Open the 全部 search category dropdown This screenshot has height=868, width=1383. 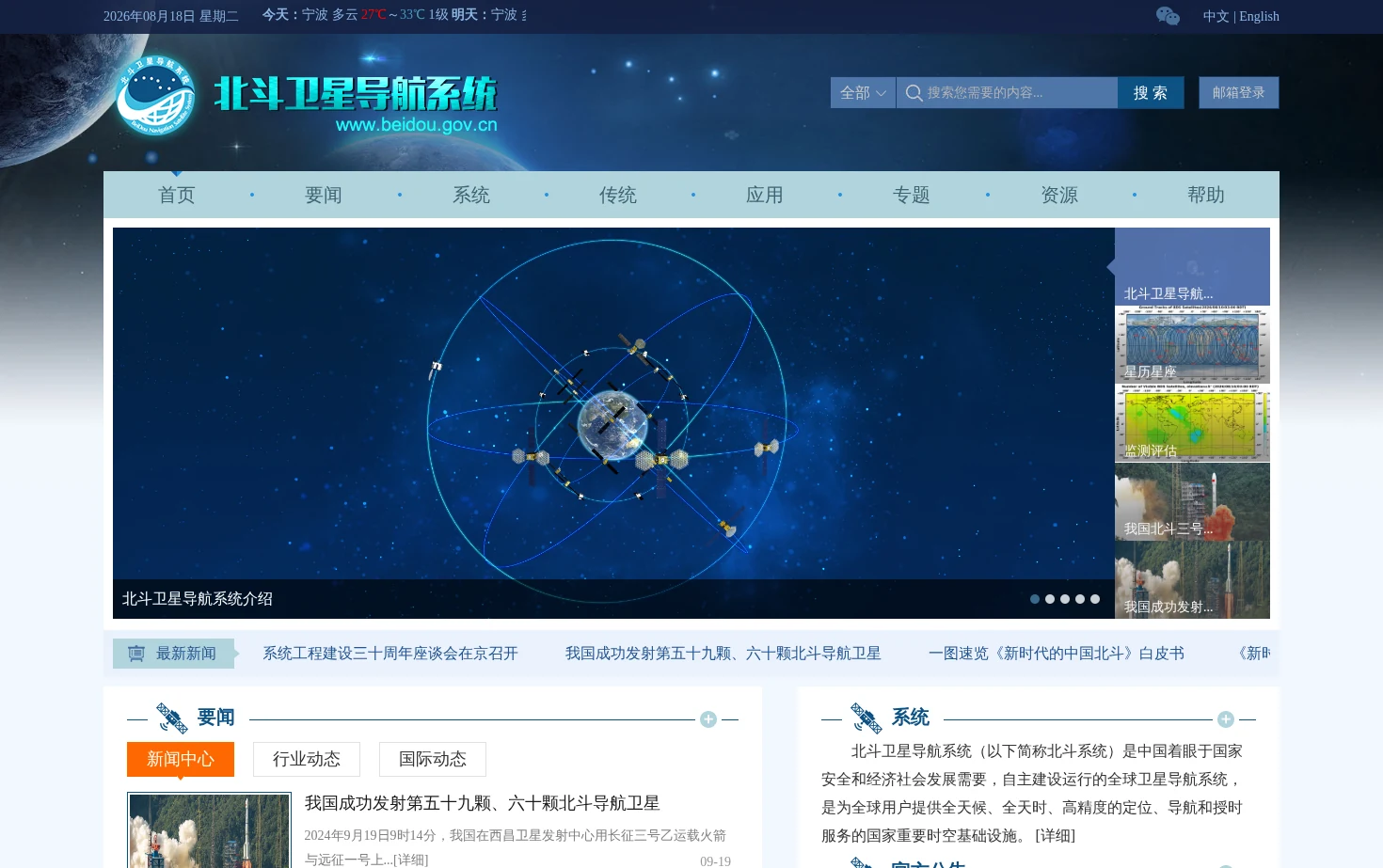[863, 93]
